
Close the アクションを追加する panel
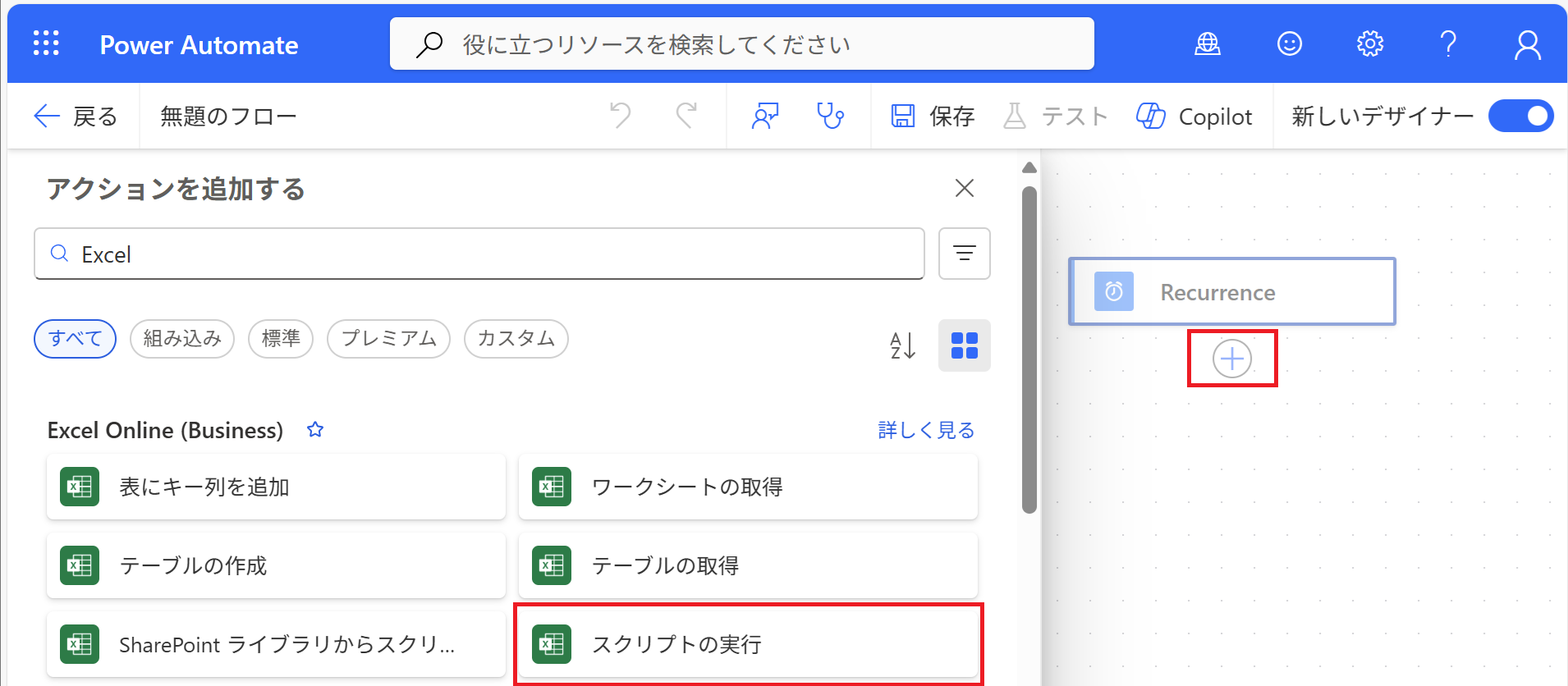point(965,188)
